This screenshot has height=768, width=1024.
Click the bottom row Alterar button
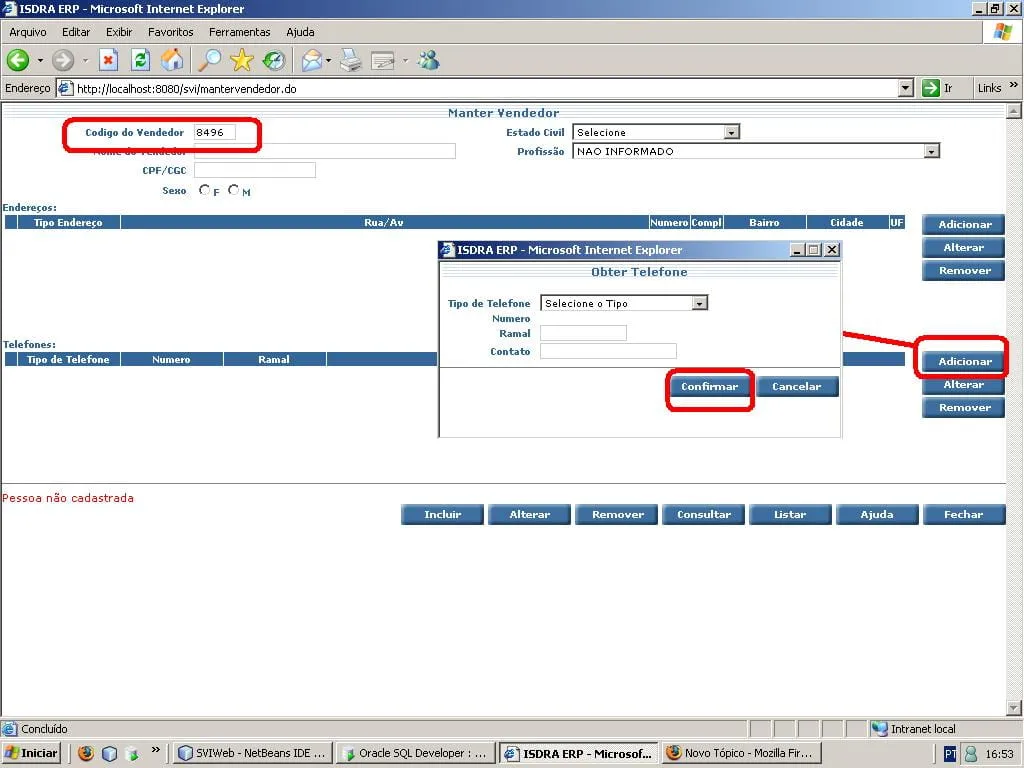(530, 515)
